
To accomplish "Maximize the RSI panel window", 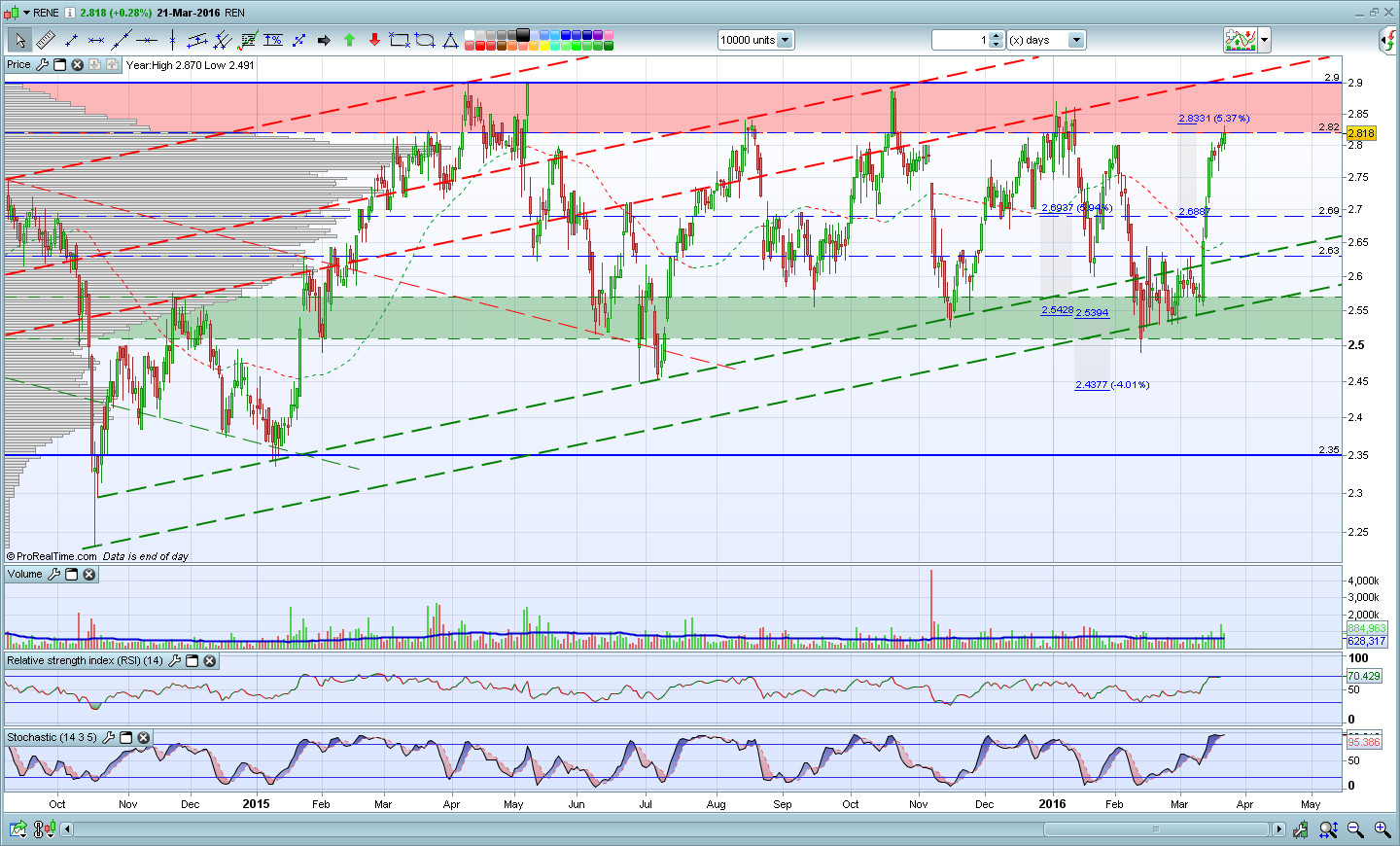I will (192, 661).
